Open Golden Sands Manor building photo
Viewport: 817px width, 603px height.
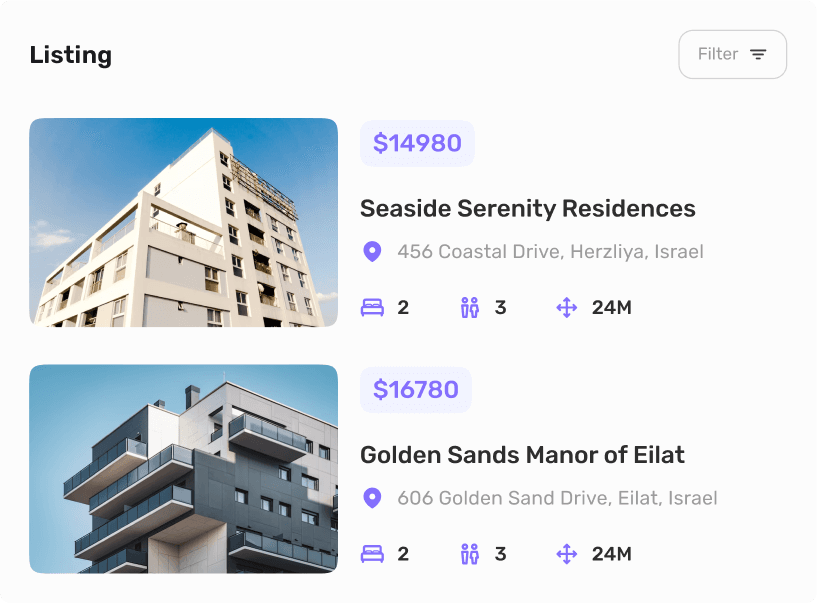[183, 469]
